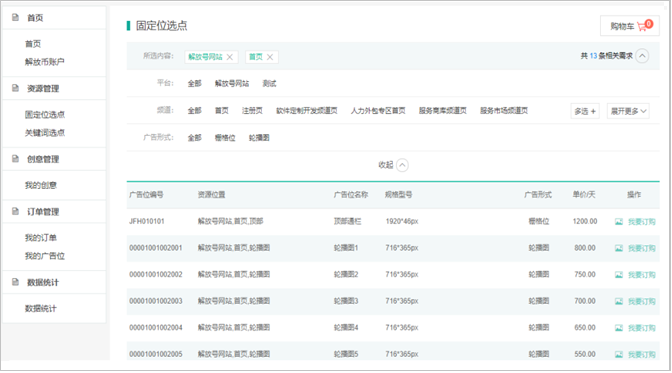The height and width of the screenshot is (373, 672).
Task: Click 我要订购 for 轮播图4
Action: click(x=642, y=328)
